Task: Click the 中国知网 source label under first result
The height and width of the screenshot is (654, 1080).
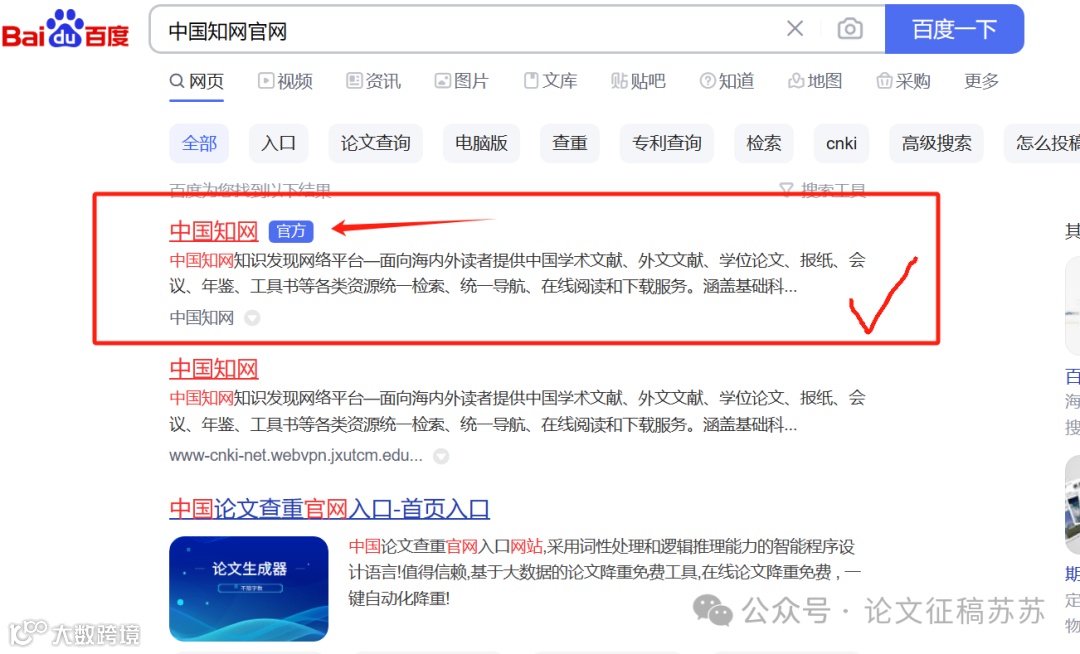Action: (202, 317)
